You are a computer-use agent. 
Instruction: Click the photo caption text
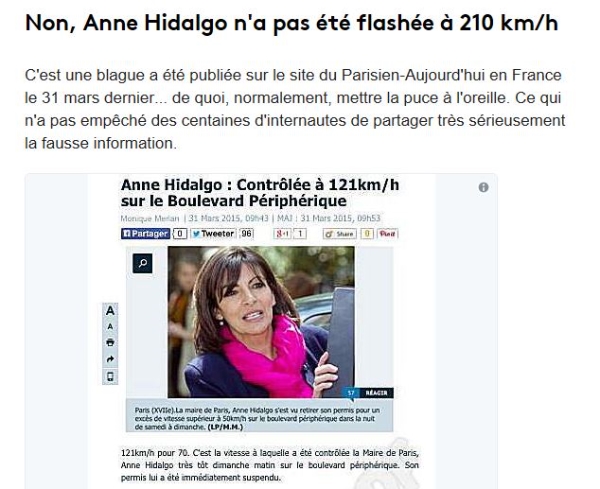point(257,419)
